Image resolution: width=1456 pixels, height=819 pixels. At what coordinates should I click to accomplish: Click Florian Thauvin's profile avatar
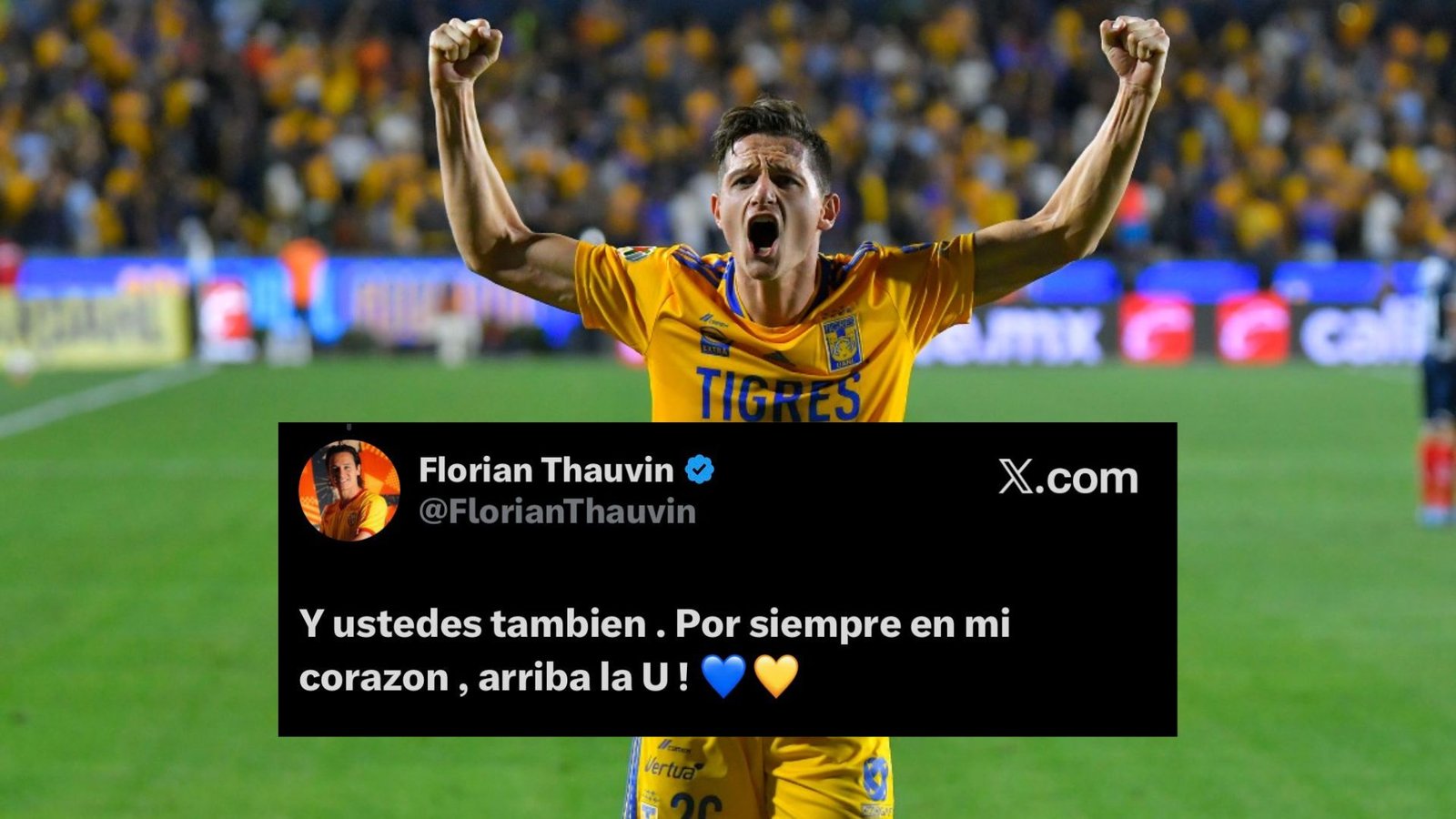click(349, 491)
